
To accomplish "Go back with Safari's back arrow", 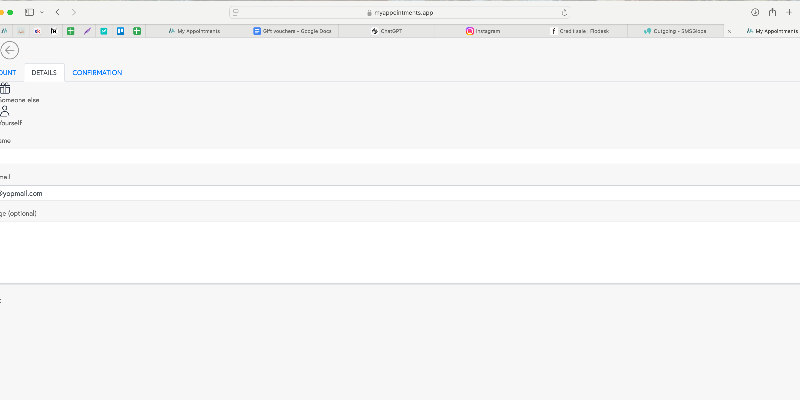I will 58,12.
